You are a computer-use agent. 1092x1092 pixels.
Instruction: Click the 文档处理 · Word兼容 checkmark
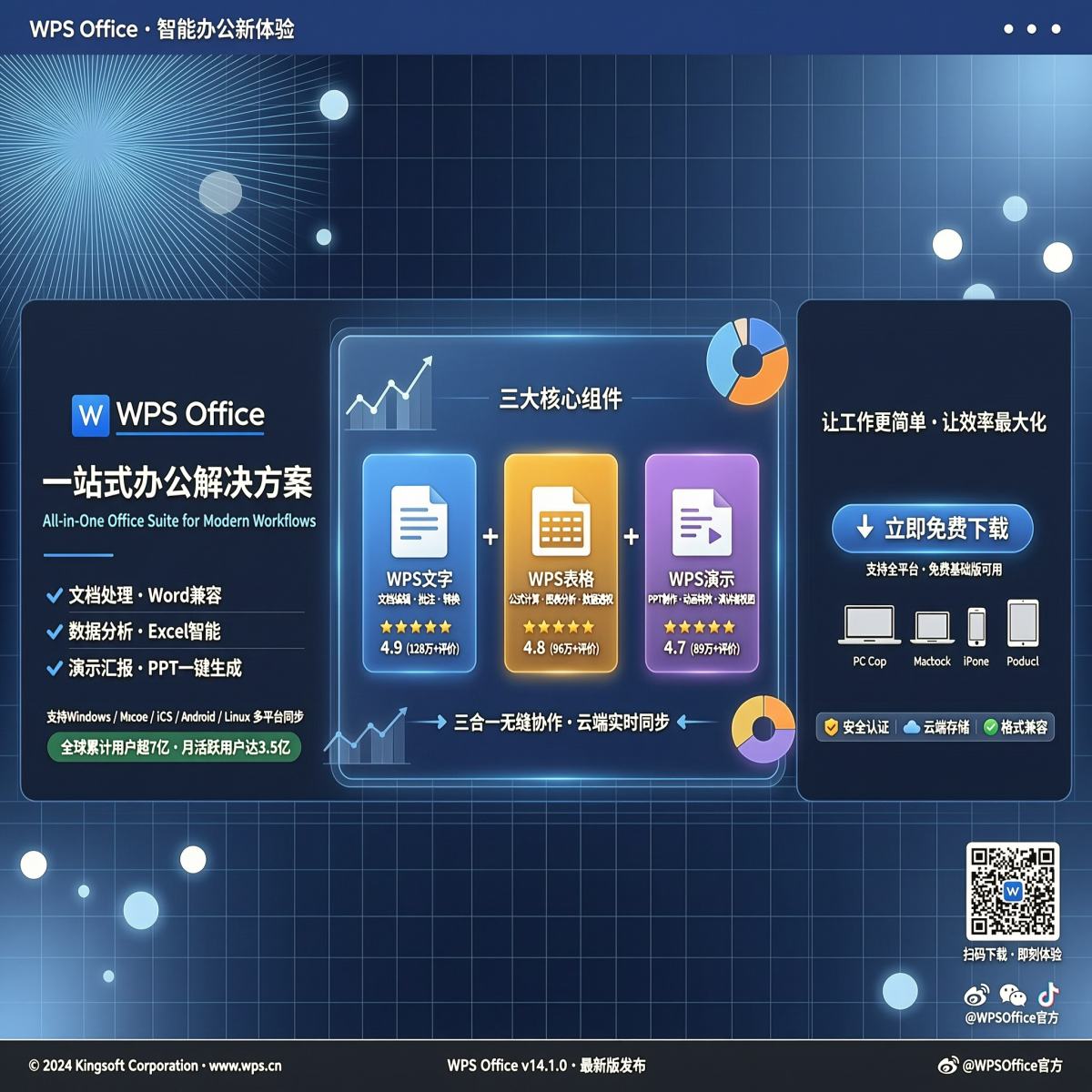tap(55, 596)
